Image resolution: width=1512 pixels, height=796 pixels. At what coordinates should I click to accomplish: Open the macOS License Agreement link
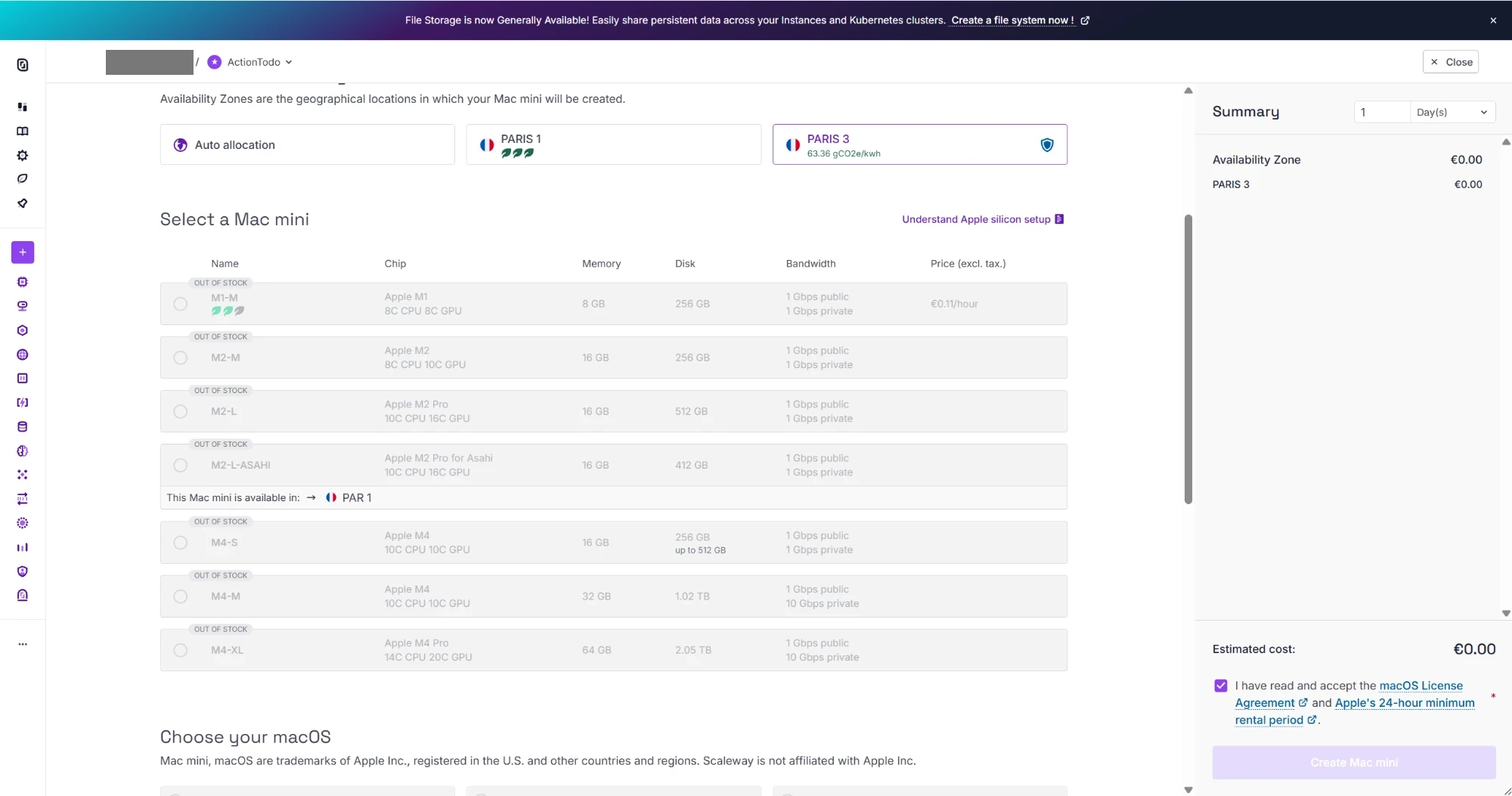1349,694
